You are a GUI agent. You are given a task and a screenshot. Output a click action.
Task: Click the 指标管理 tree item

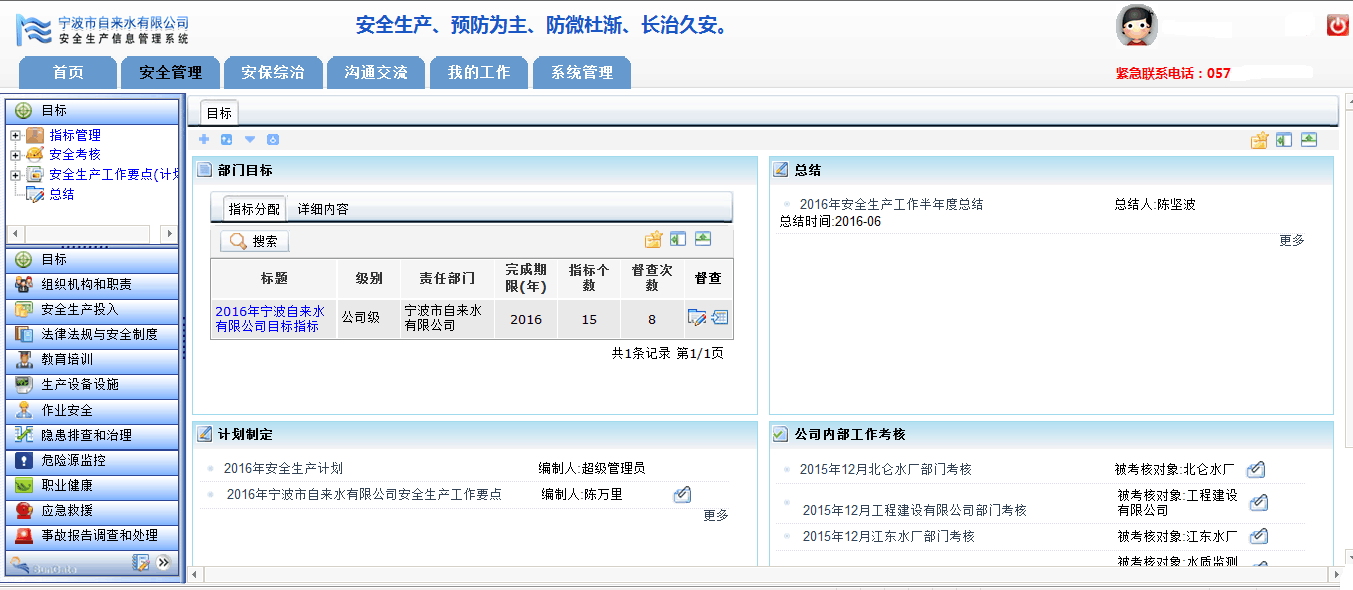pos(75,135)
